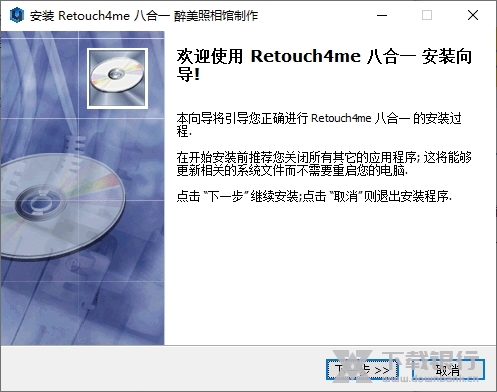The width and height of the screenshot is (497, 392).
Task: Click the Next step (下一步 >>) button
Action: [362, 370]
